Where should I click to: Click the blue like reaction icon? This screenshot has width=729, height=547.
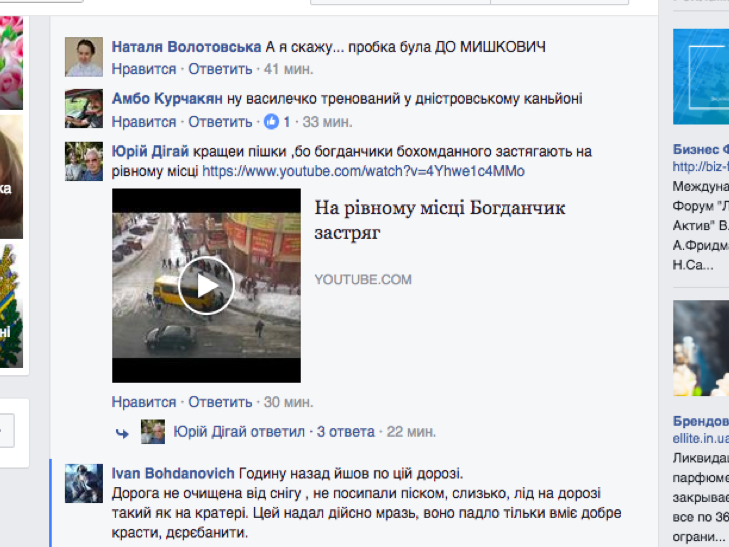(271, 122)
